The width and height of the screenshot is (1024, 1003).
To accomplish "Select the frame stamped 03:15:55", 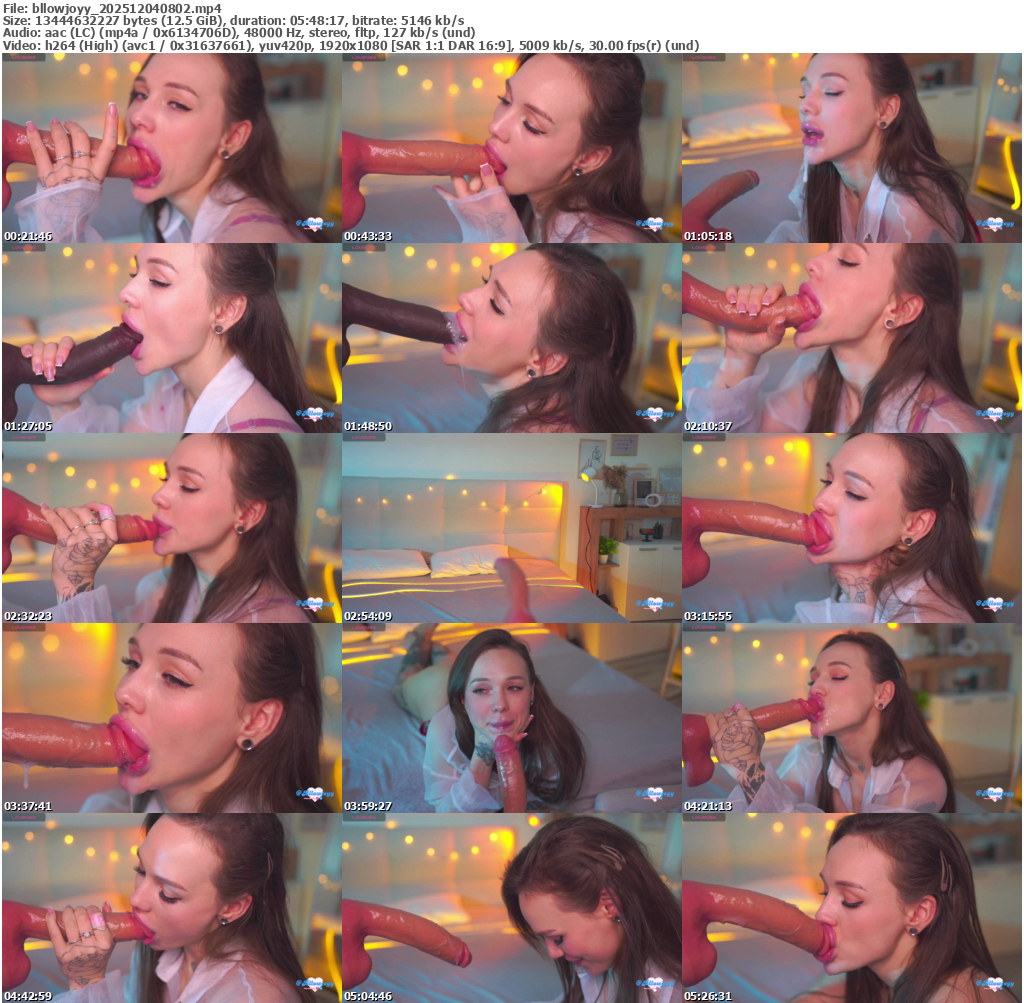I will point(852,528).
